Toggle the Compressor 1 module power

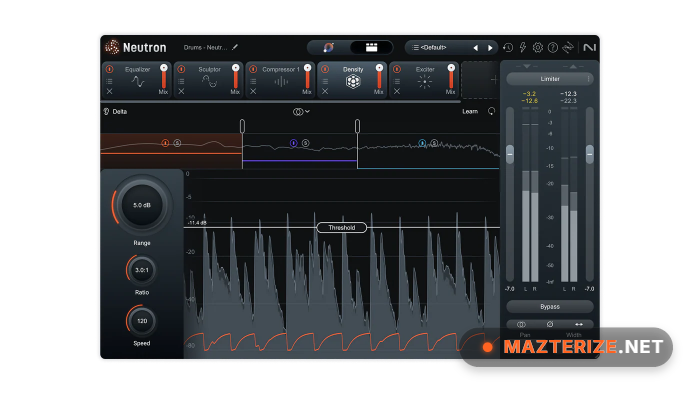pyautogui.click(x=253, y=69)
